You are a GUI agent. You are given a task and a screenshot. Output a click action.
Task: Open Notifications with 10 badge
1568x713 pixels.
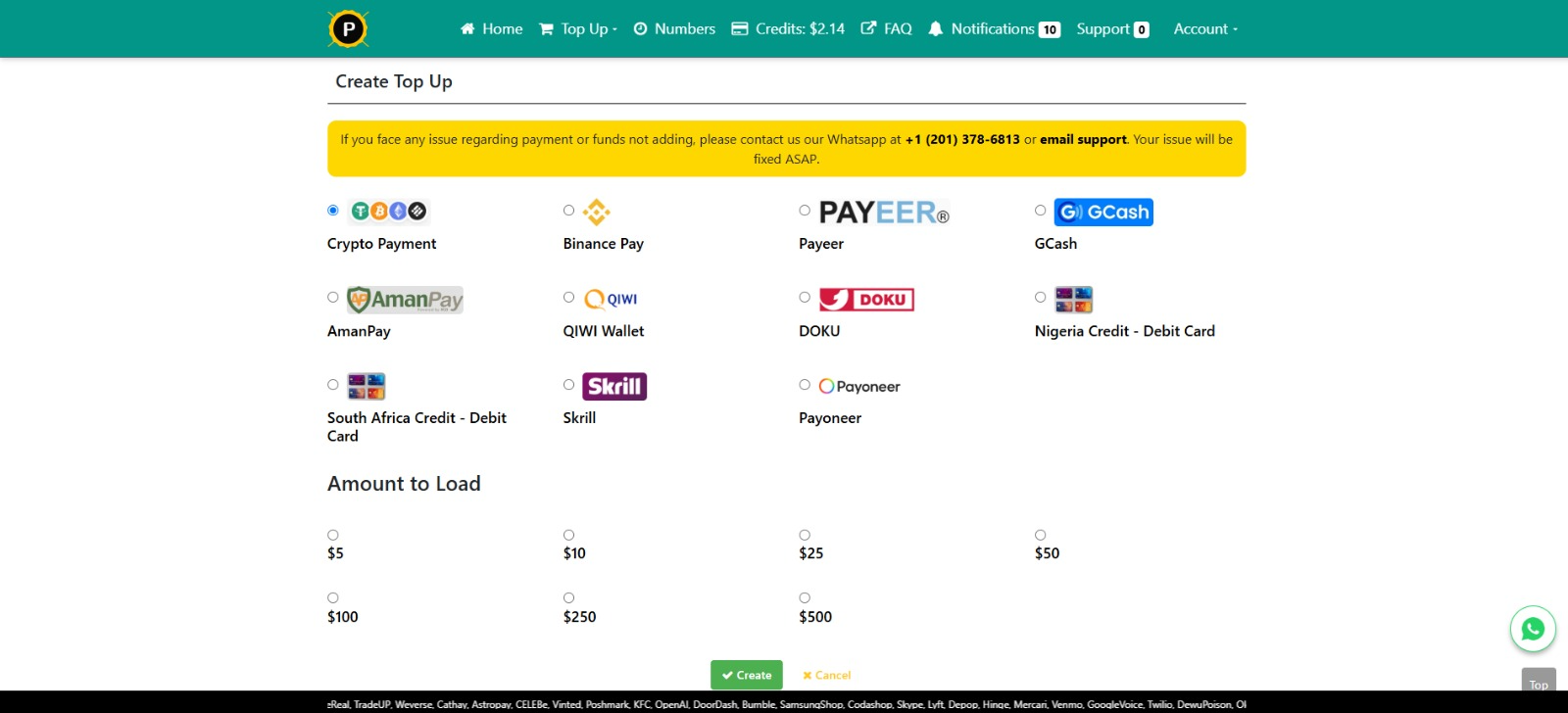pyautogui.click(x=994, y=28)
